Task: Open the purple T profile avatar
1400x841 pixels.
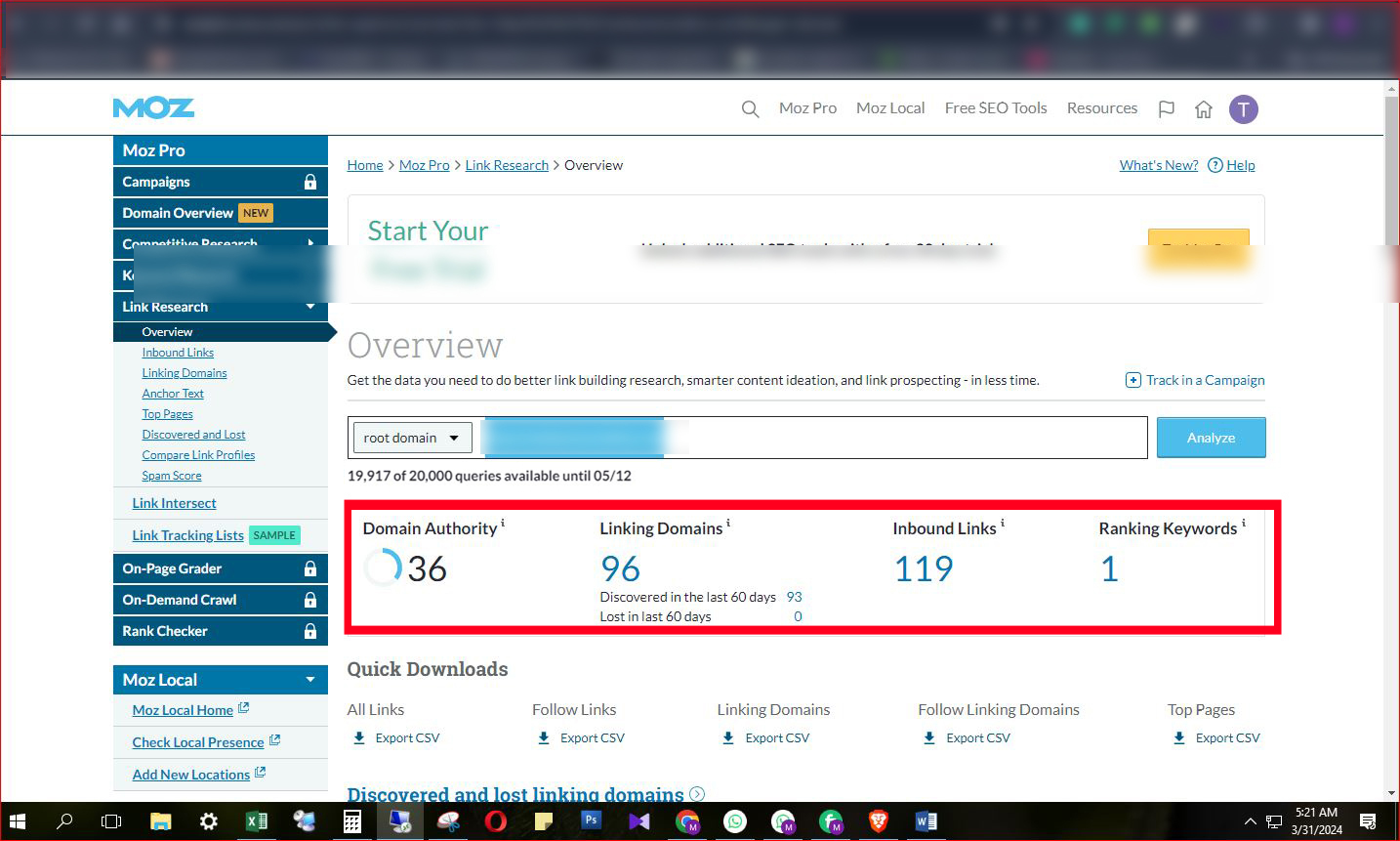Action: pos(1243,108)
